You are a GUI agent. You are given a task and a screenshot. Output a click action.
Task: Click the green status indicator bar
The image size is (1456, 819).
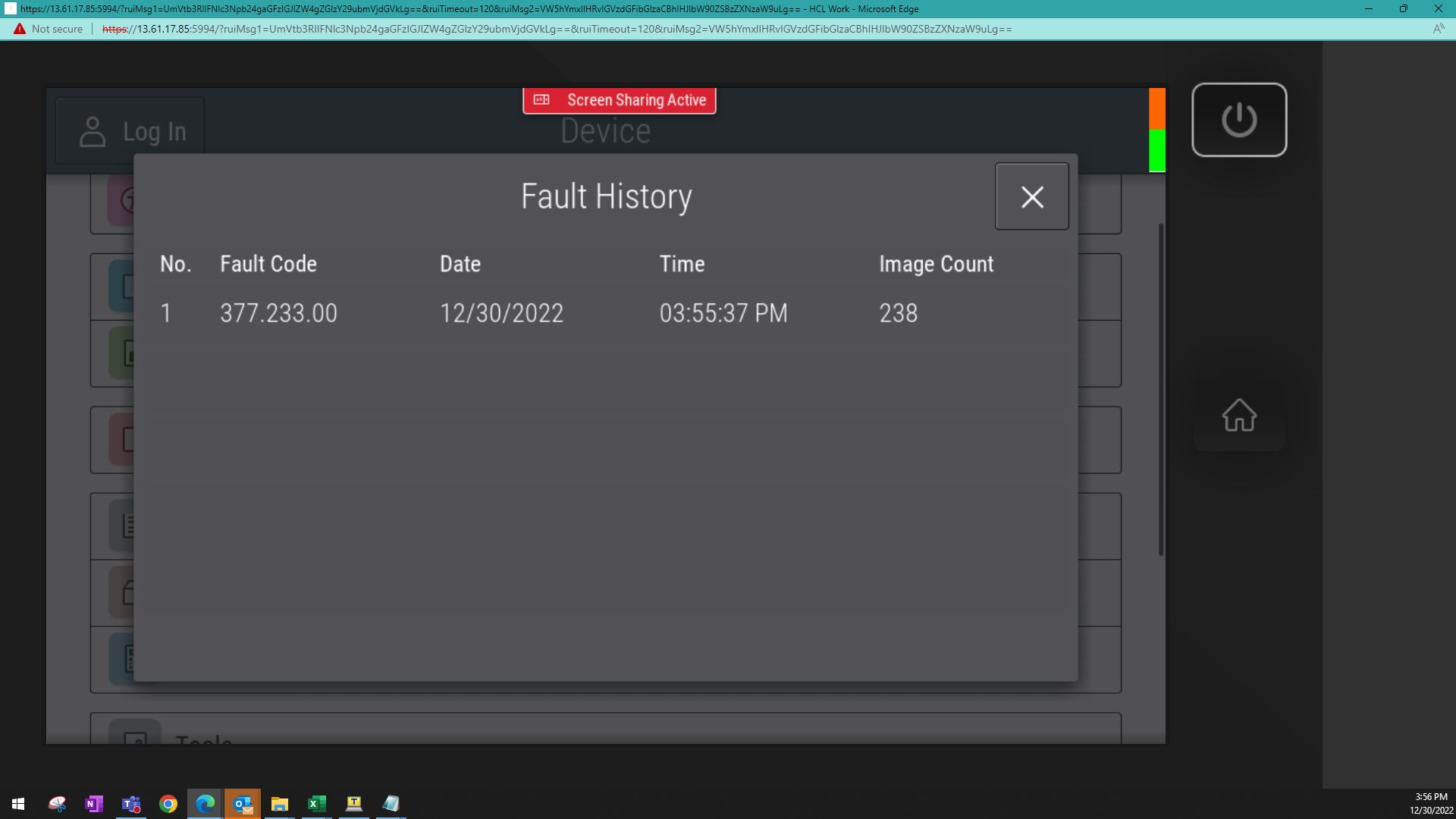(x=1157, y=150)
